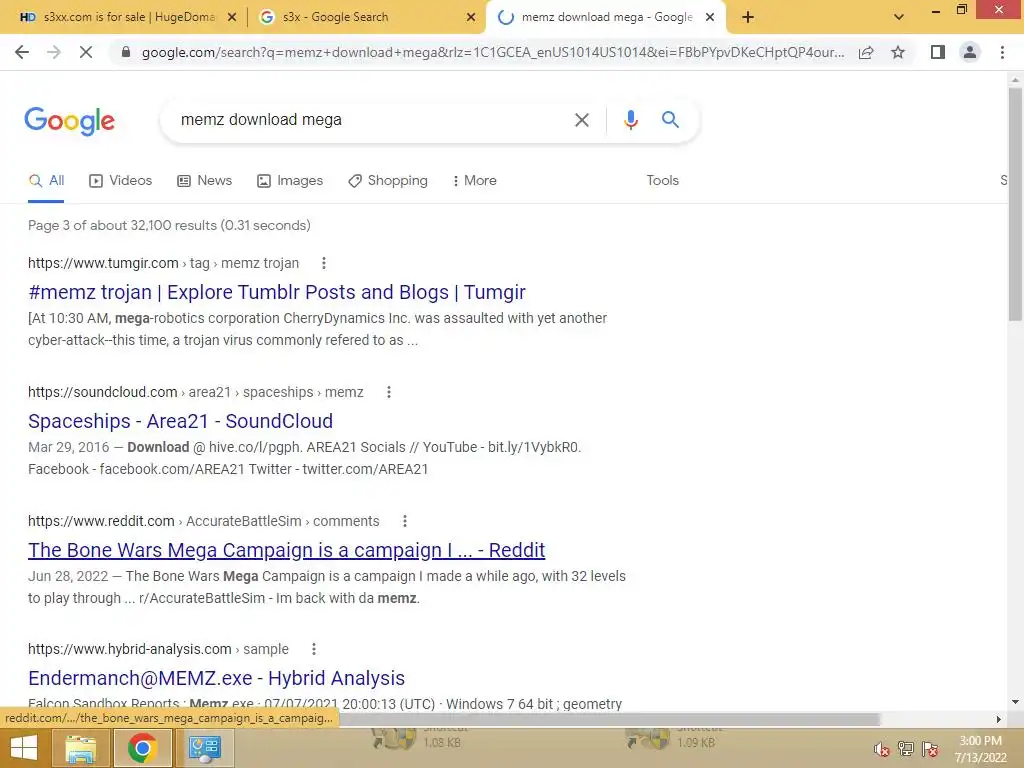Select the Images results filter
The width and height of the screenshot is (1024, 768).
(x=290, y=181)
